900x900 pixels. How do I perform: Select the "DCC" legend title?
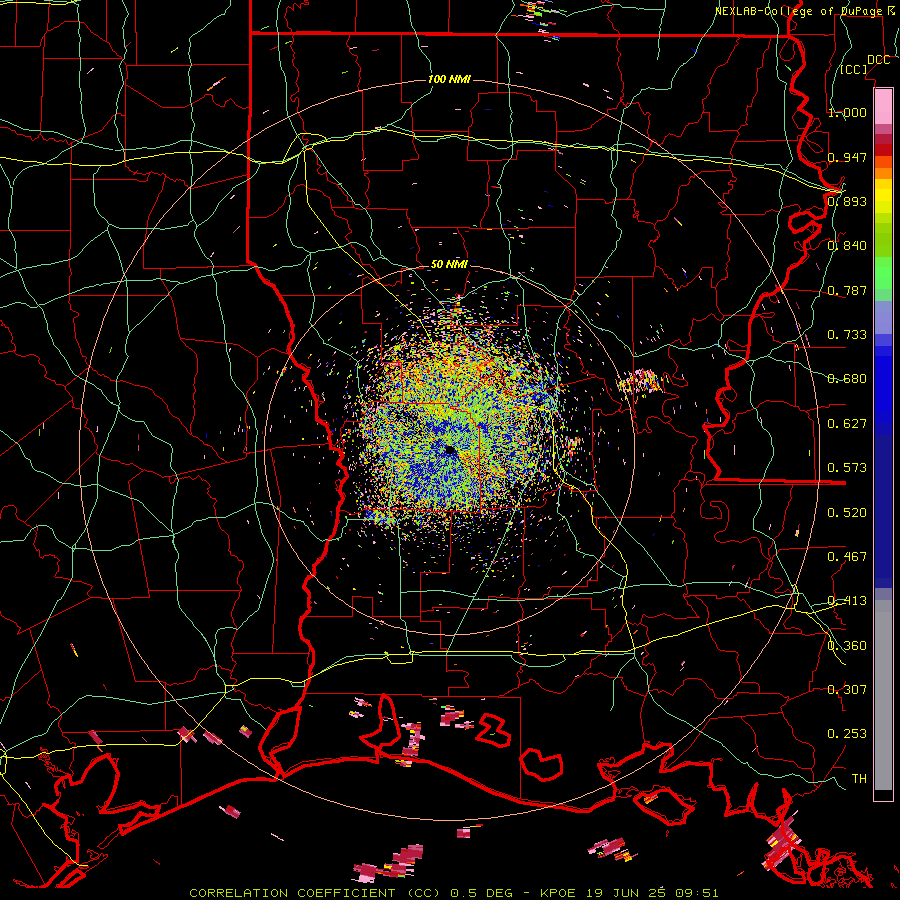pyautogui.click(x=878, y=60)
